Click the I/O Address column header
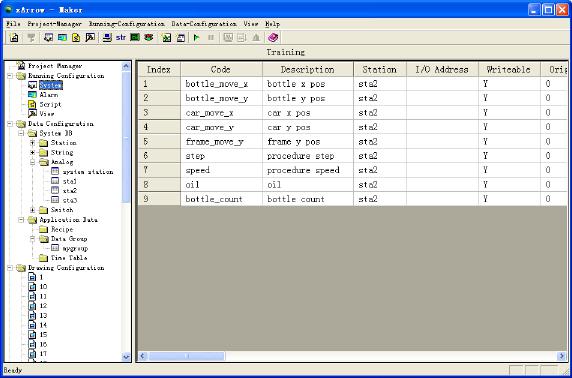The width and height of the screenshot is (572, 378). (442, 69)
